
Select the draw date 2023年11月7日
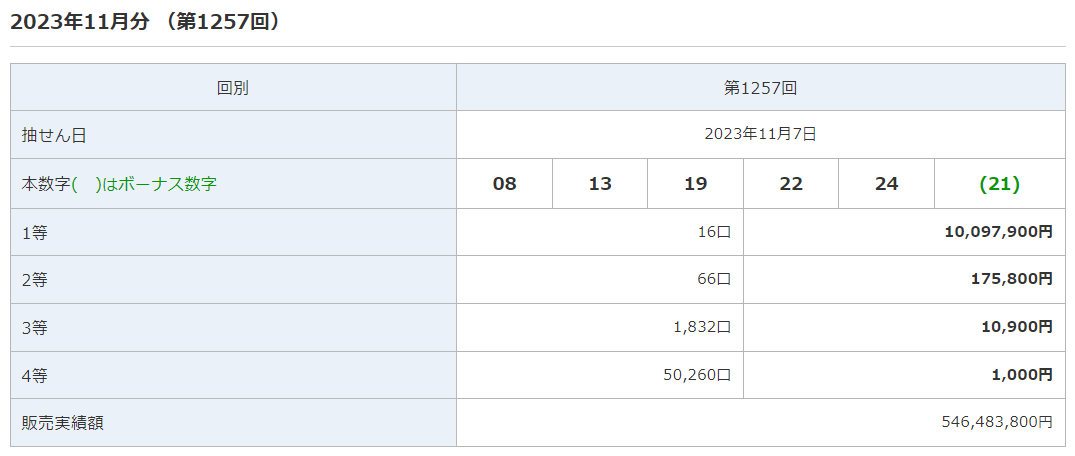tap(760, 134)
